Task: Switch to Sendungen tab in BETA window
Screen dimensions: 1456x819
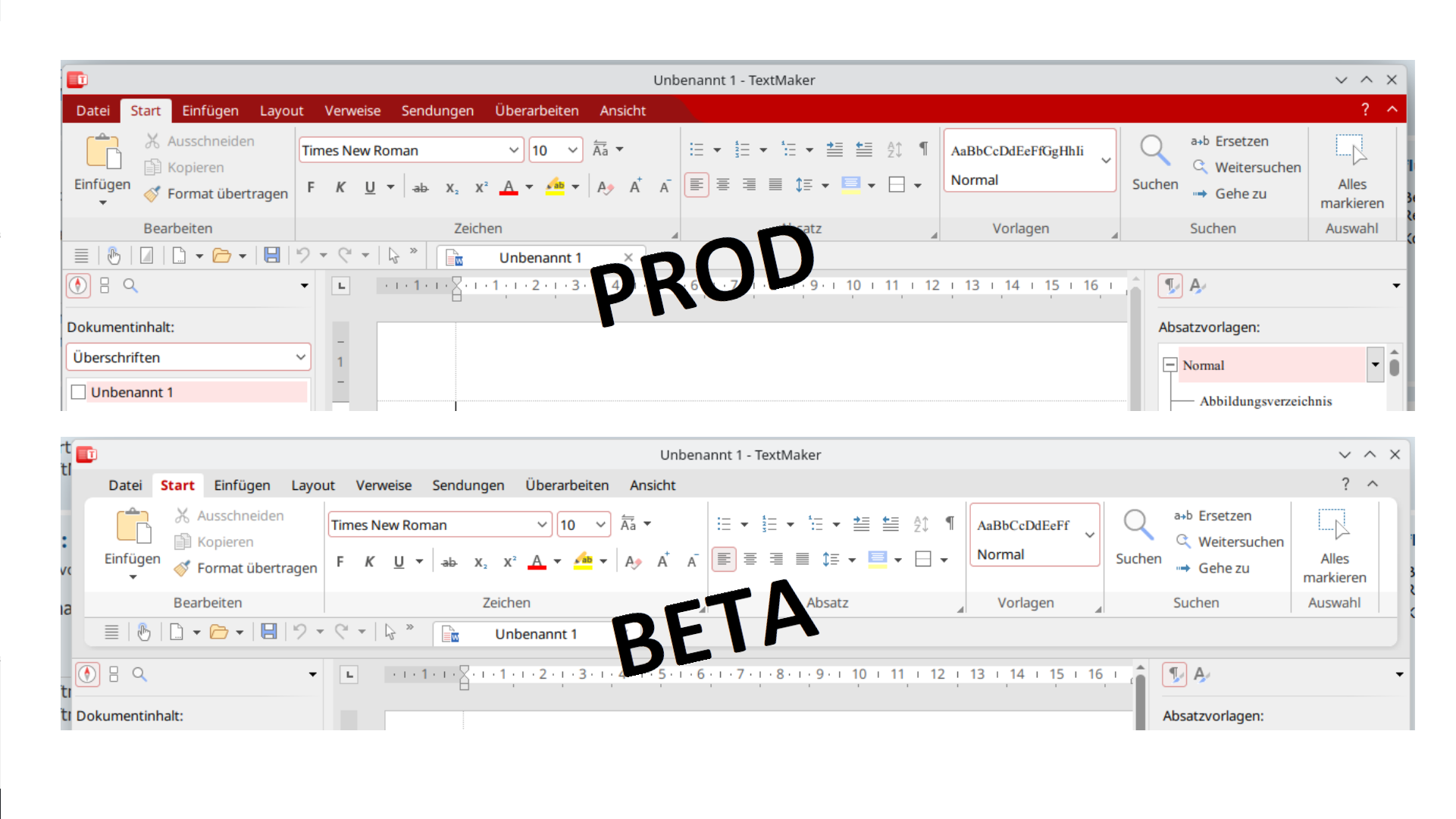Action: click(468, 485)
